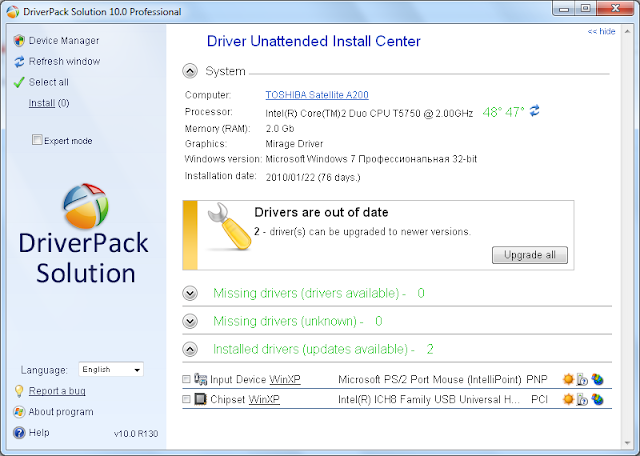Viewport: 640px width, 456px height.
Task: Open the WinXP link in Chipset row
Action: 264,399
